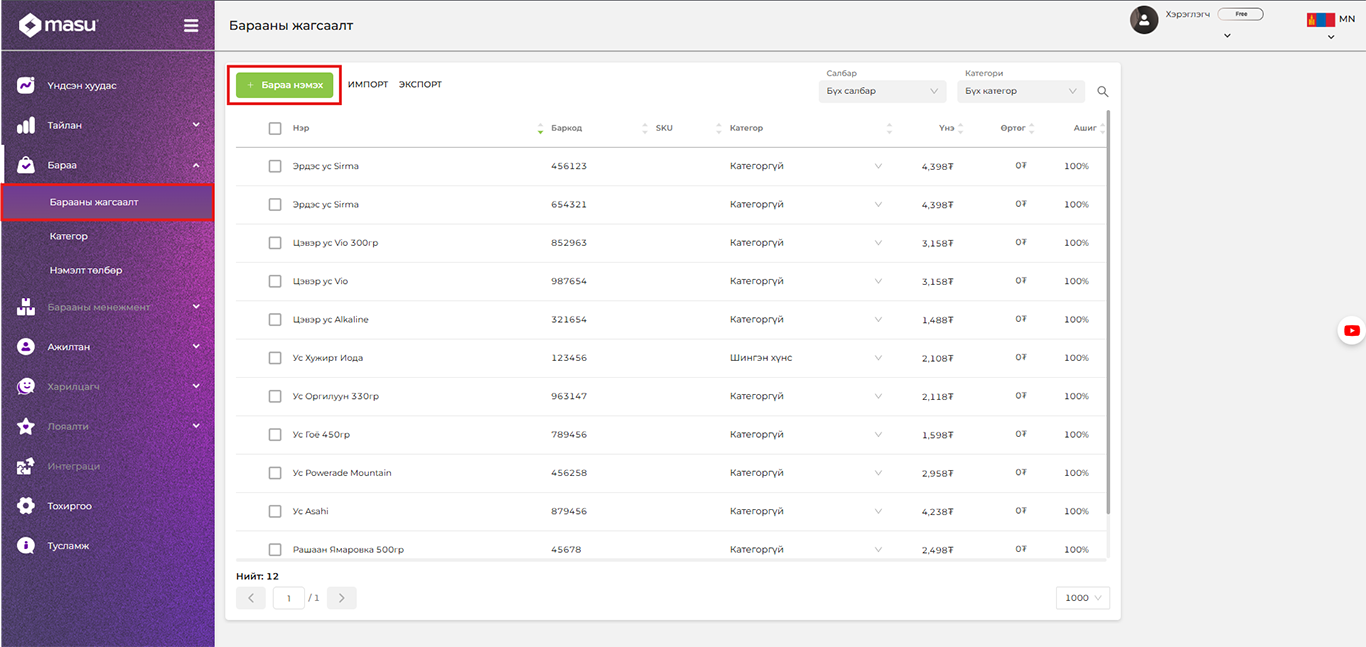Click the ЭКСПОРТ link
This screenshot has height=647, width=1366.
[420, 85]
